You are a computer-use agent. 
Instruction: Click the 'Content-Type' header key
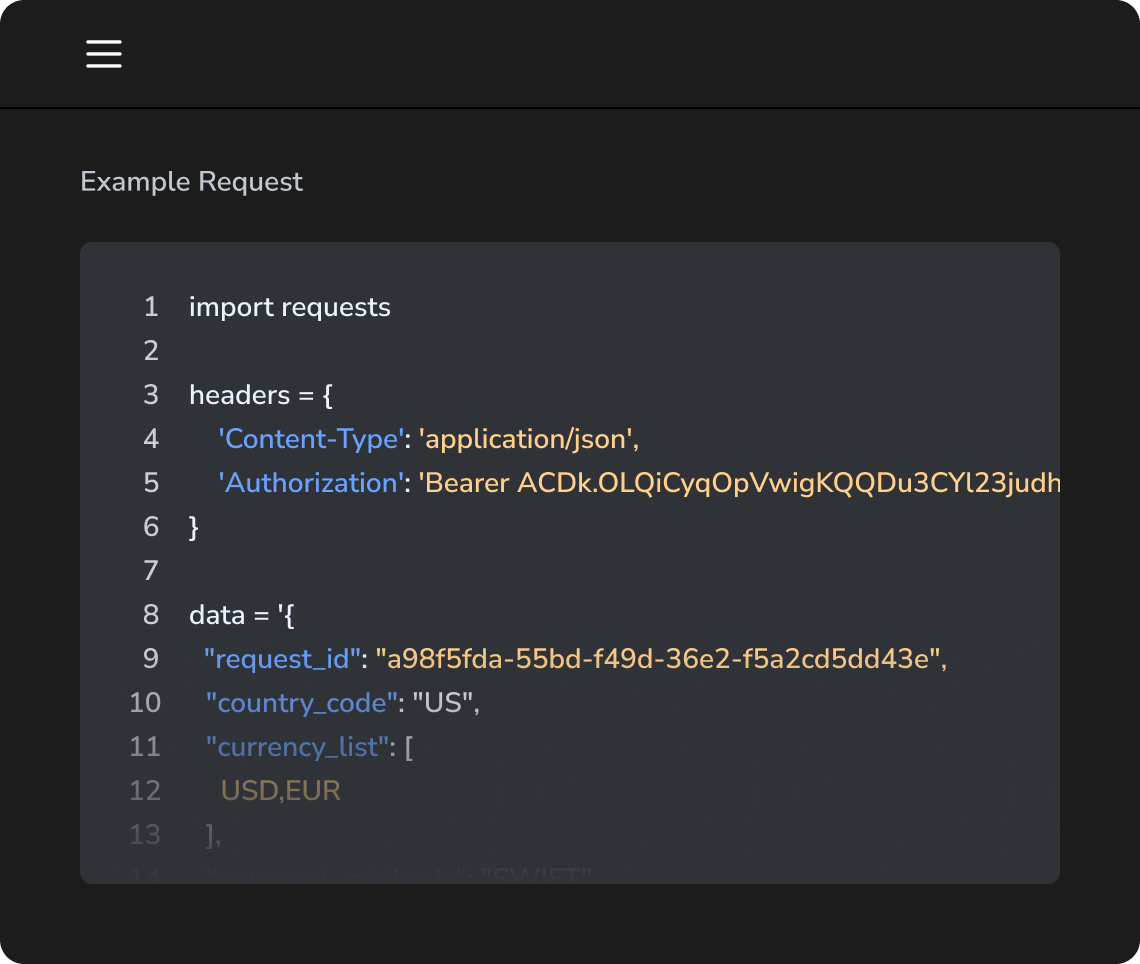(x=310, y=439)
